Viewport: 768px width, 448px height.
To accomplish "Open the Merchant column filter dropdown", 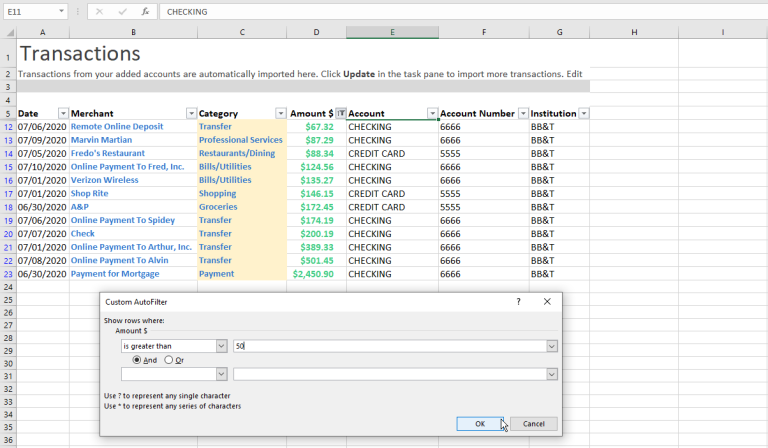I will tap(191, 114).
